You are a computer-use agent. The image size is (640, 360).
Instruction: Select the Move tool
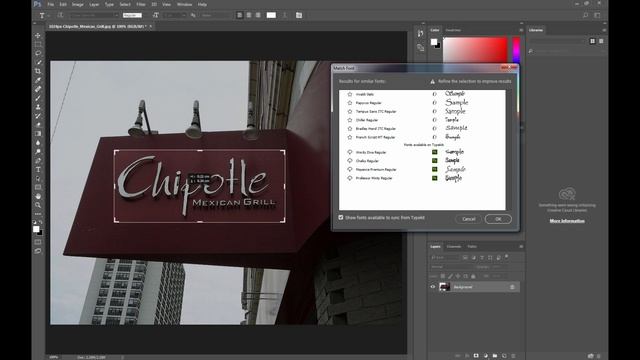(x=38, y=36)
